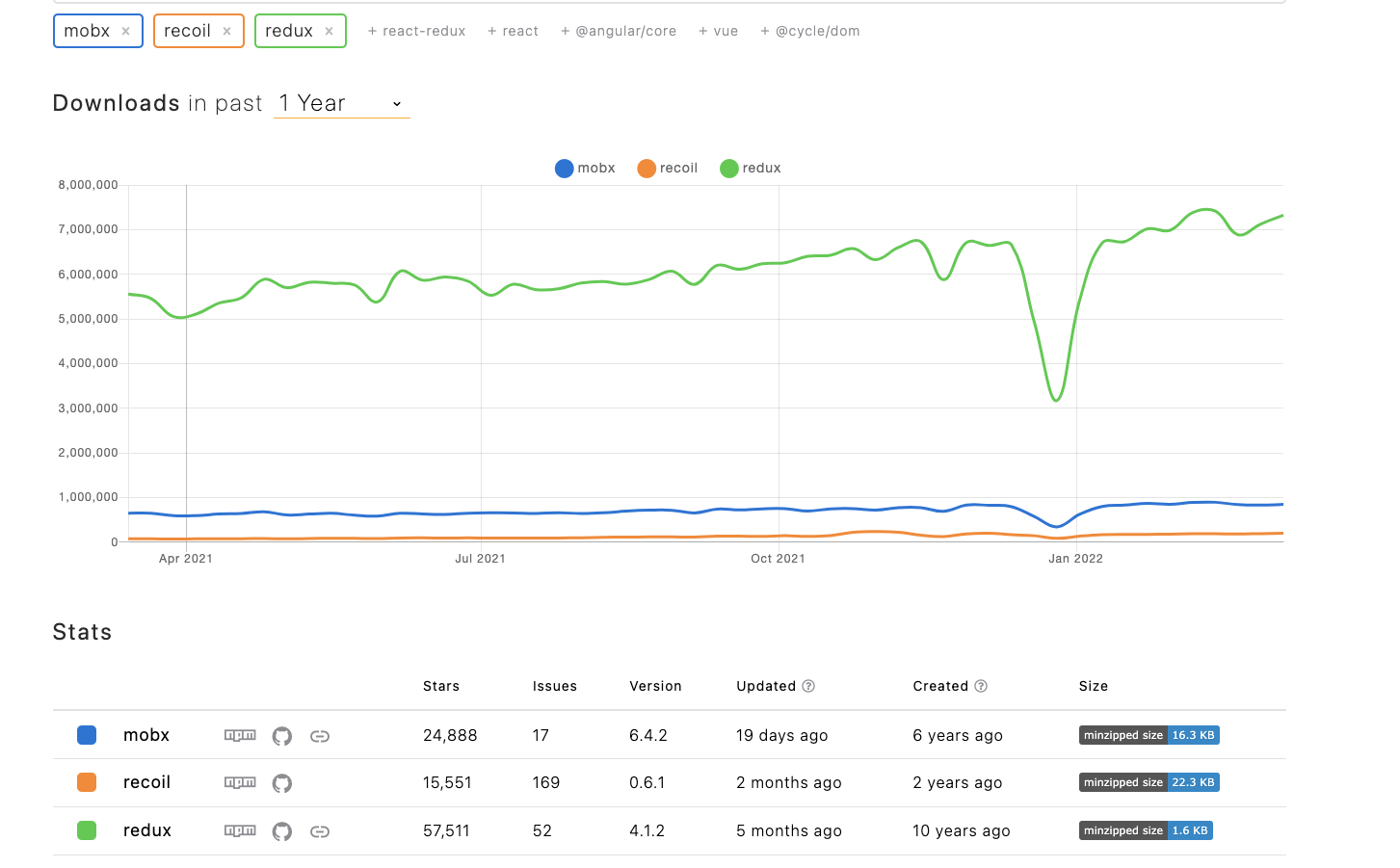
Task: Open homepage link icon for redux
Action: coord(320,831)
